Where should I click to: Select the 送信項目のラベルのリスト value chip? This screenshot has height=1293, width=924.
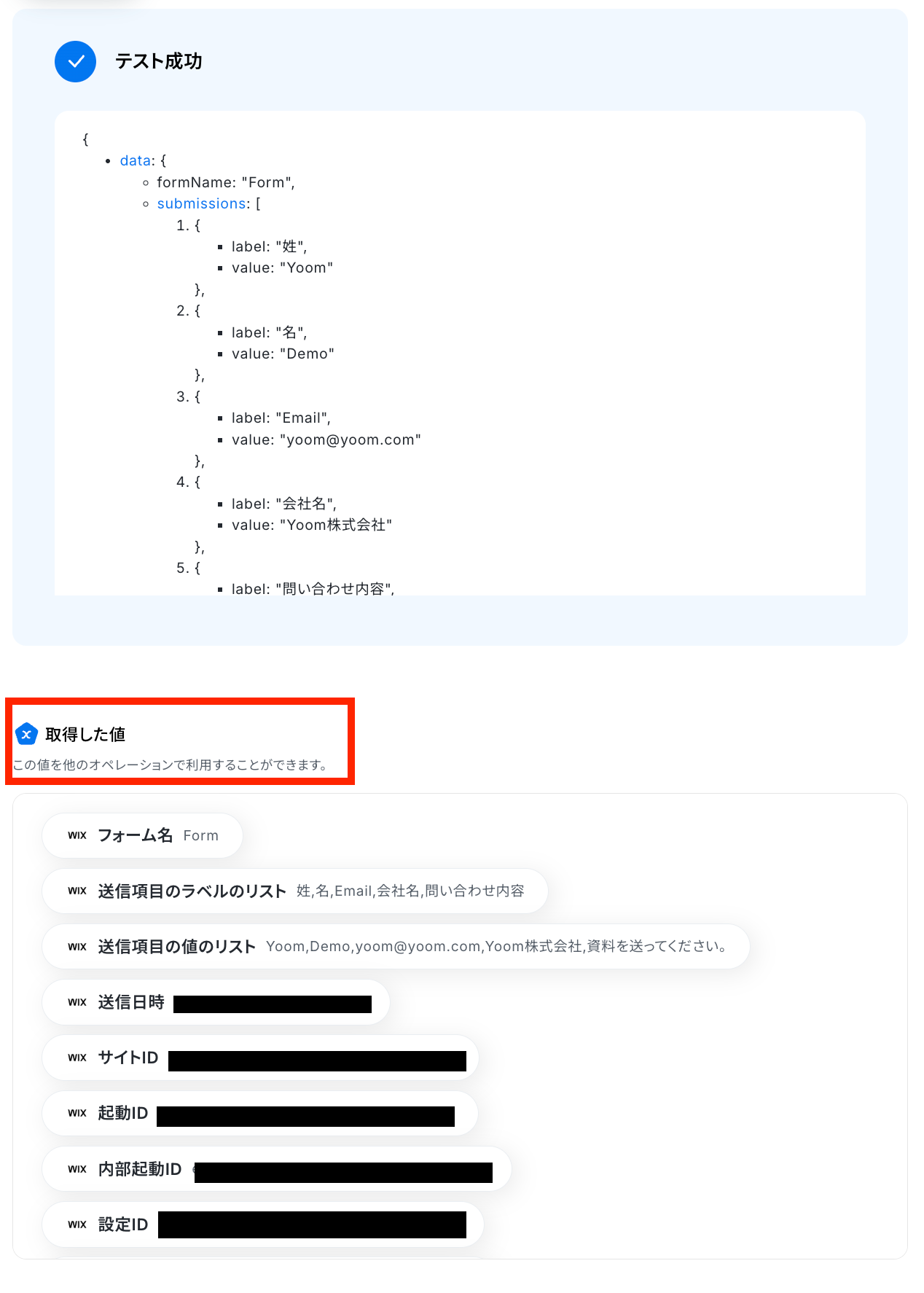point(295,891)
